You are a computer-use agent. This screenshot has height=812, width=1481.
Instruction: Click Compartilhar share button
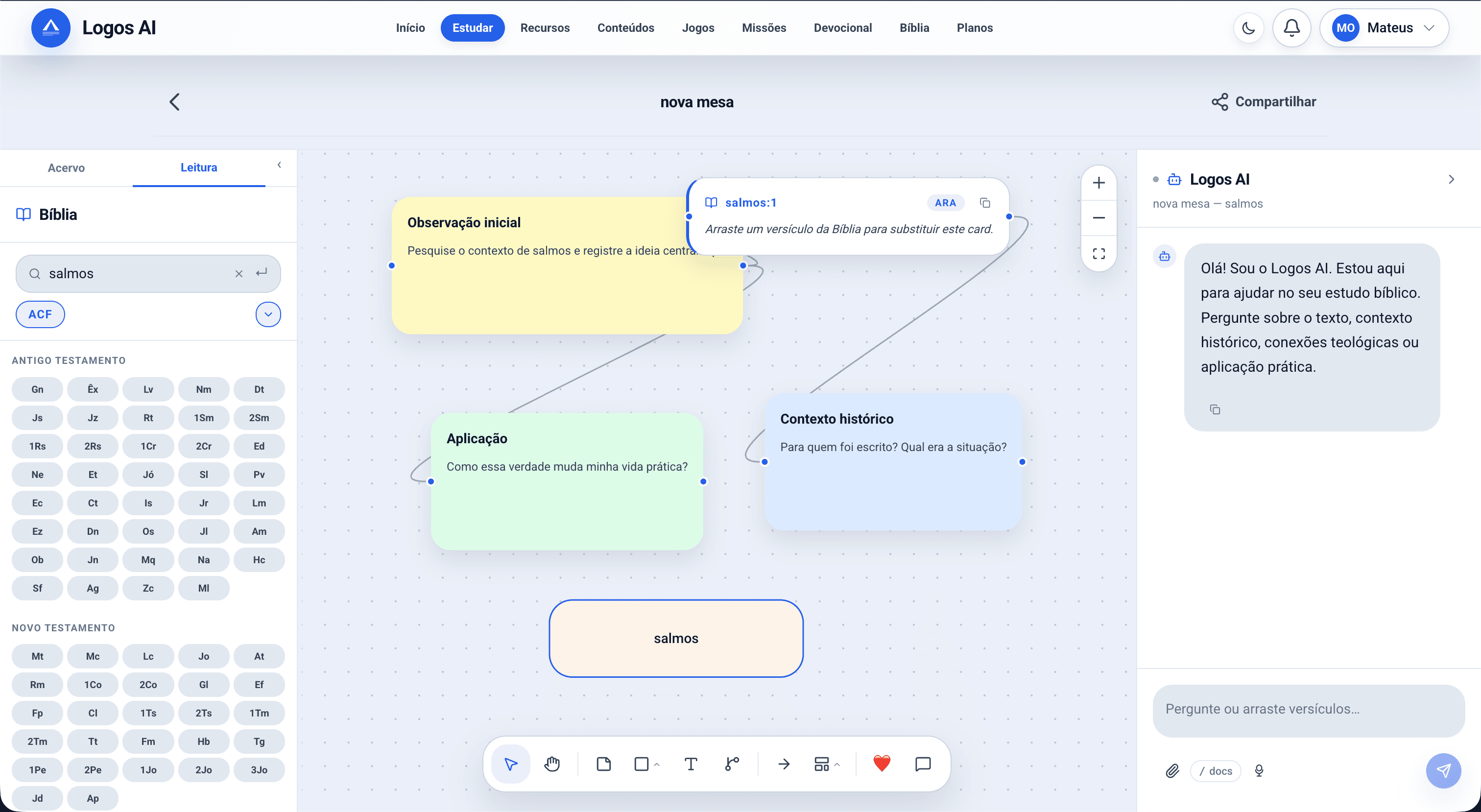(x=1264, y=102)
